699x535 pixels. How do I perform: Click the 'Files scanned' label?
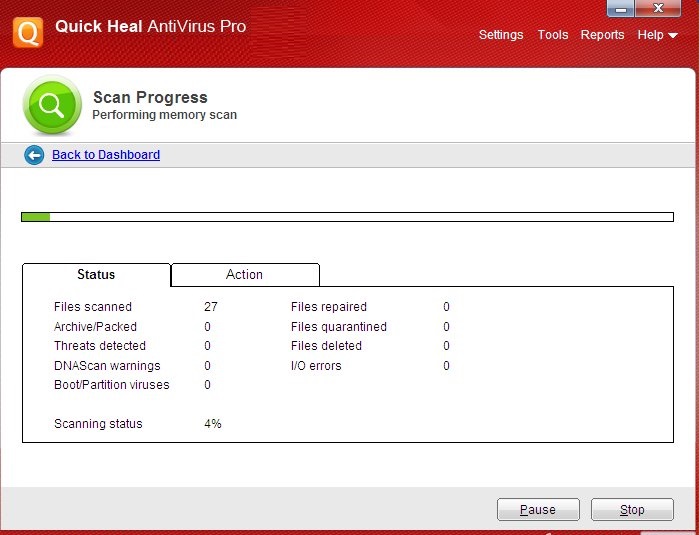coord(93,307)
